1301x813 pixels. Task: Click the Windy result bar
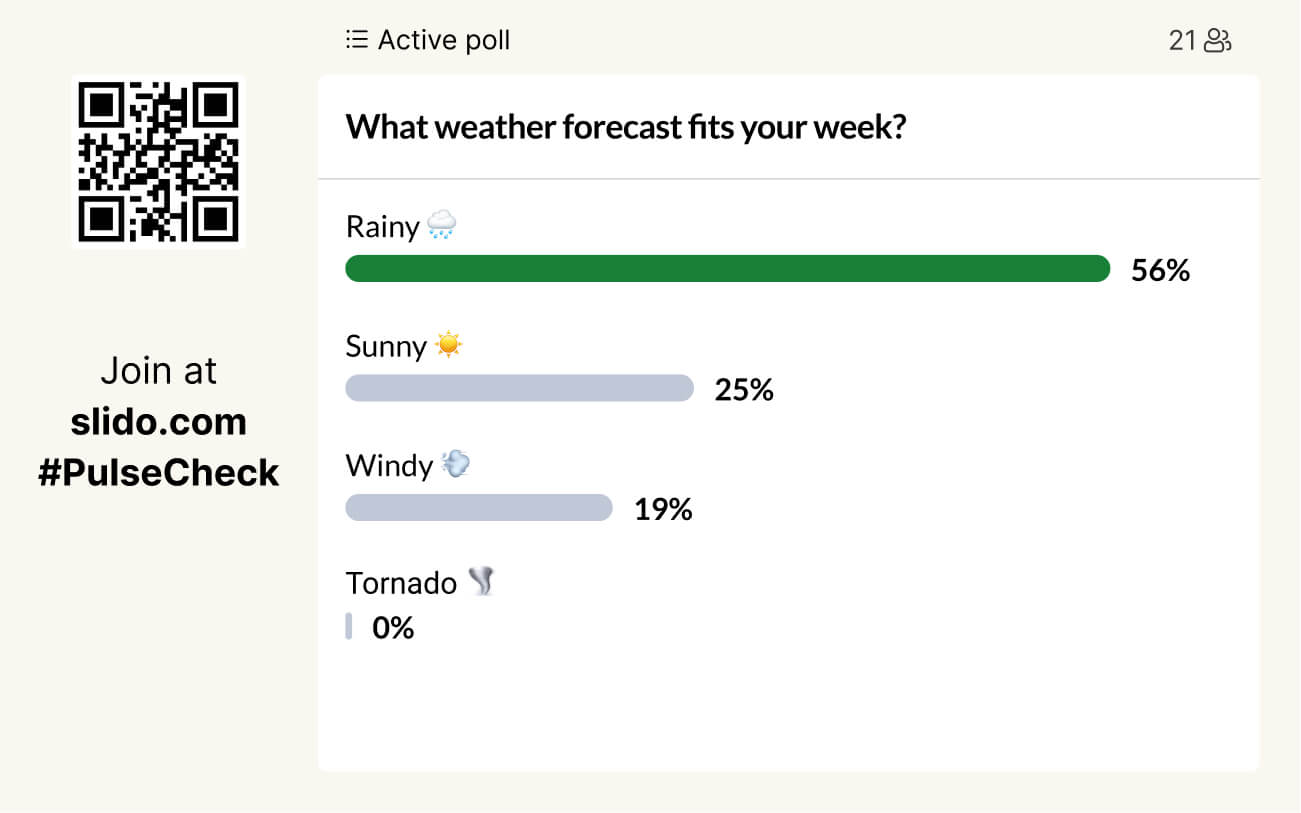pyautogui.click(x=478, y=508)
